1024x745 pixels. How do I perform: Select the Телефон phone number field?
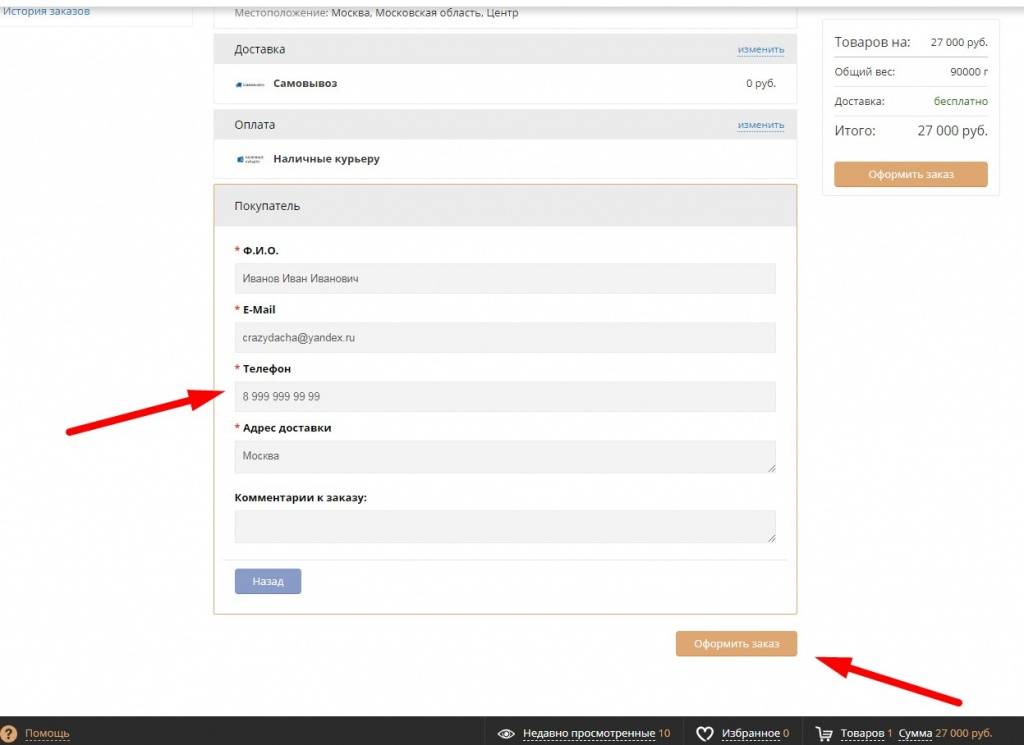point(505,397)
